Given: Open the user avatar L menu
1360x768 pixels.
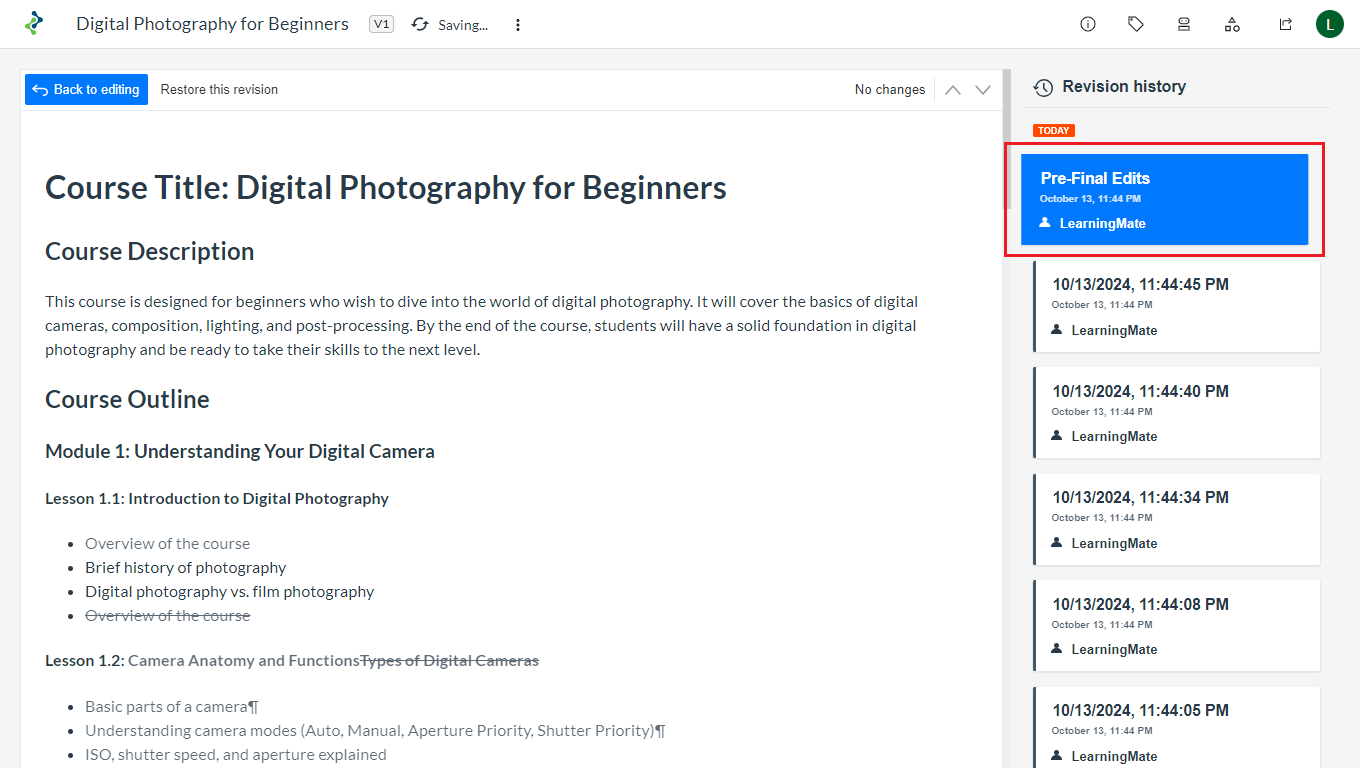Looking at the screenshot, I should 1329,24.
